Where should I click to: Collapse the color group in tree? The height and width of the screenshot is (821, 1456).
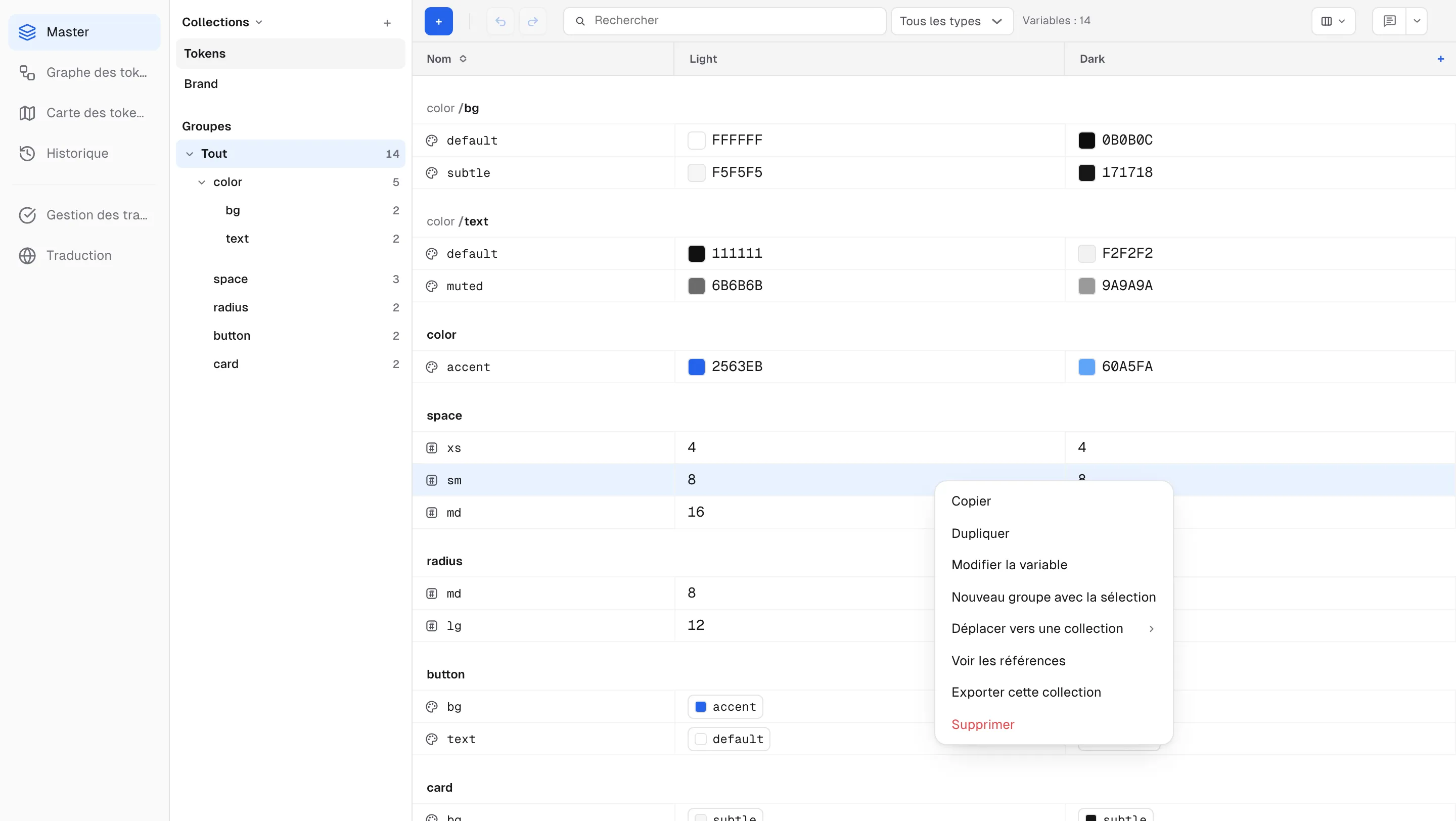[202, 182]
